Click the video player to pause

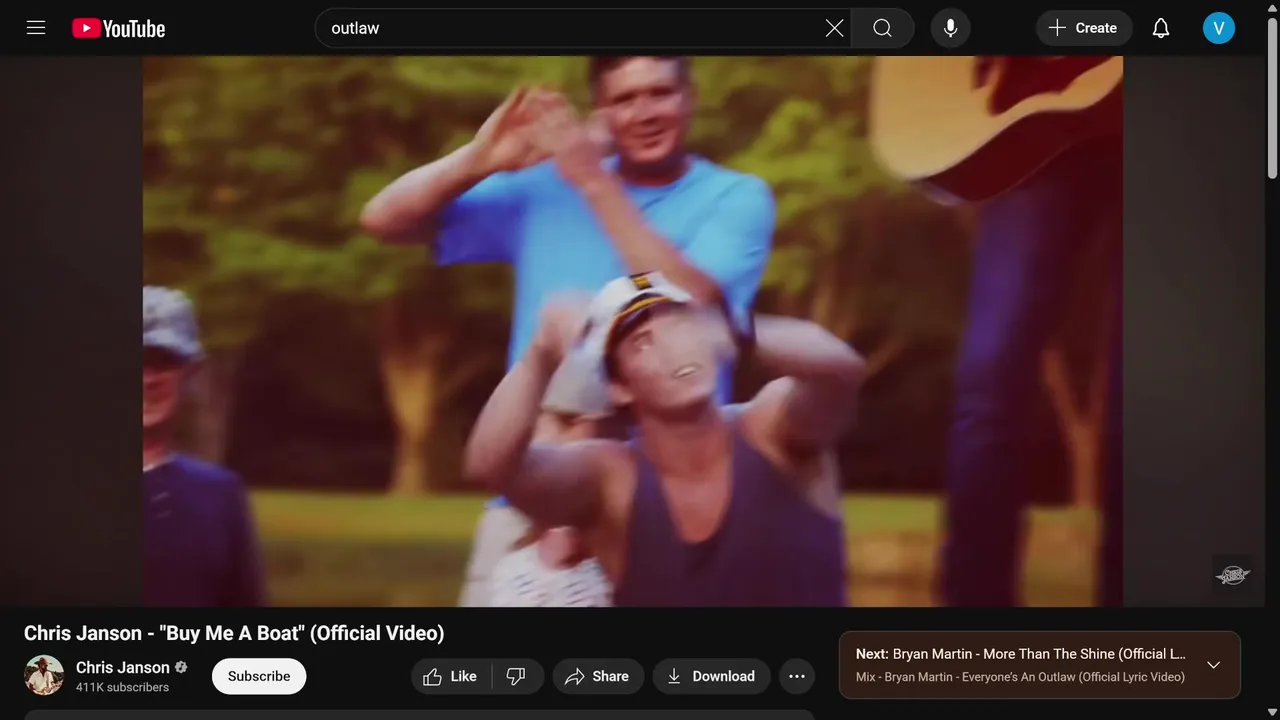click(633, 331)
